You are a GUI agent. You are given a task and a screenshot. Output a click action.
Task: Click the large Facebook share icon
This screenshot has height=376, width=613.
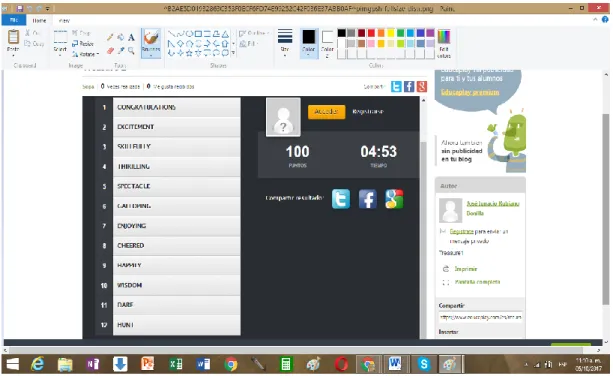pyautogui.click(x=367, y=199)
